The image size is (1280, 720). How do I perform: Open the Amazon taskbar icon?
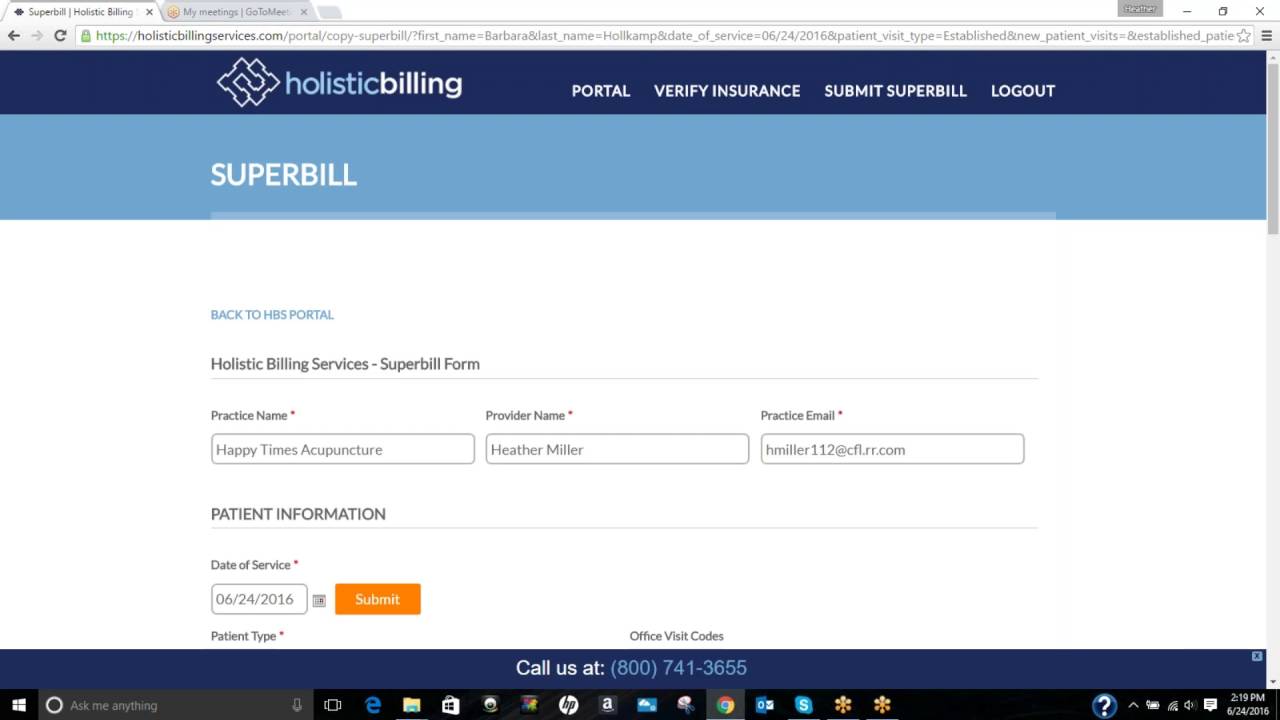coord(607,705)
